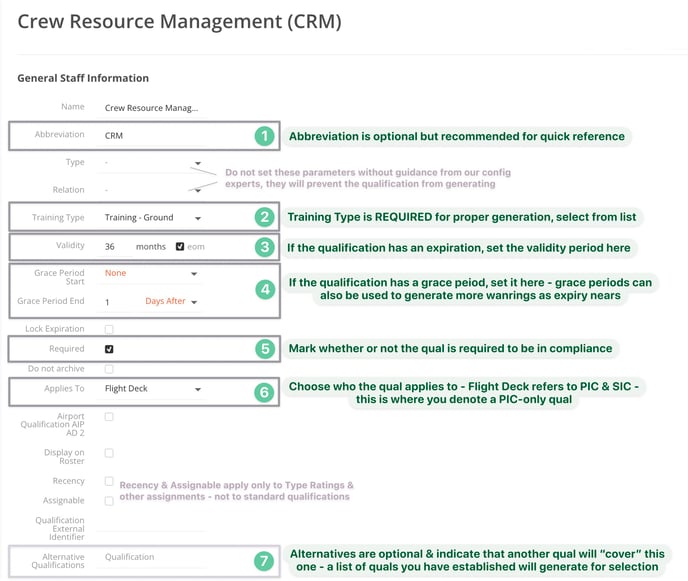Check Airport Qualification AIP AD 2 box

click(x=109, y=417)
